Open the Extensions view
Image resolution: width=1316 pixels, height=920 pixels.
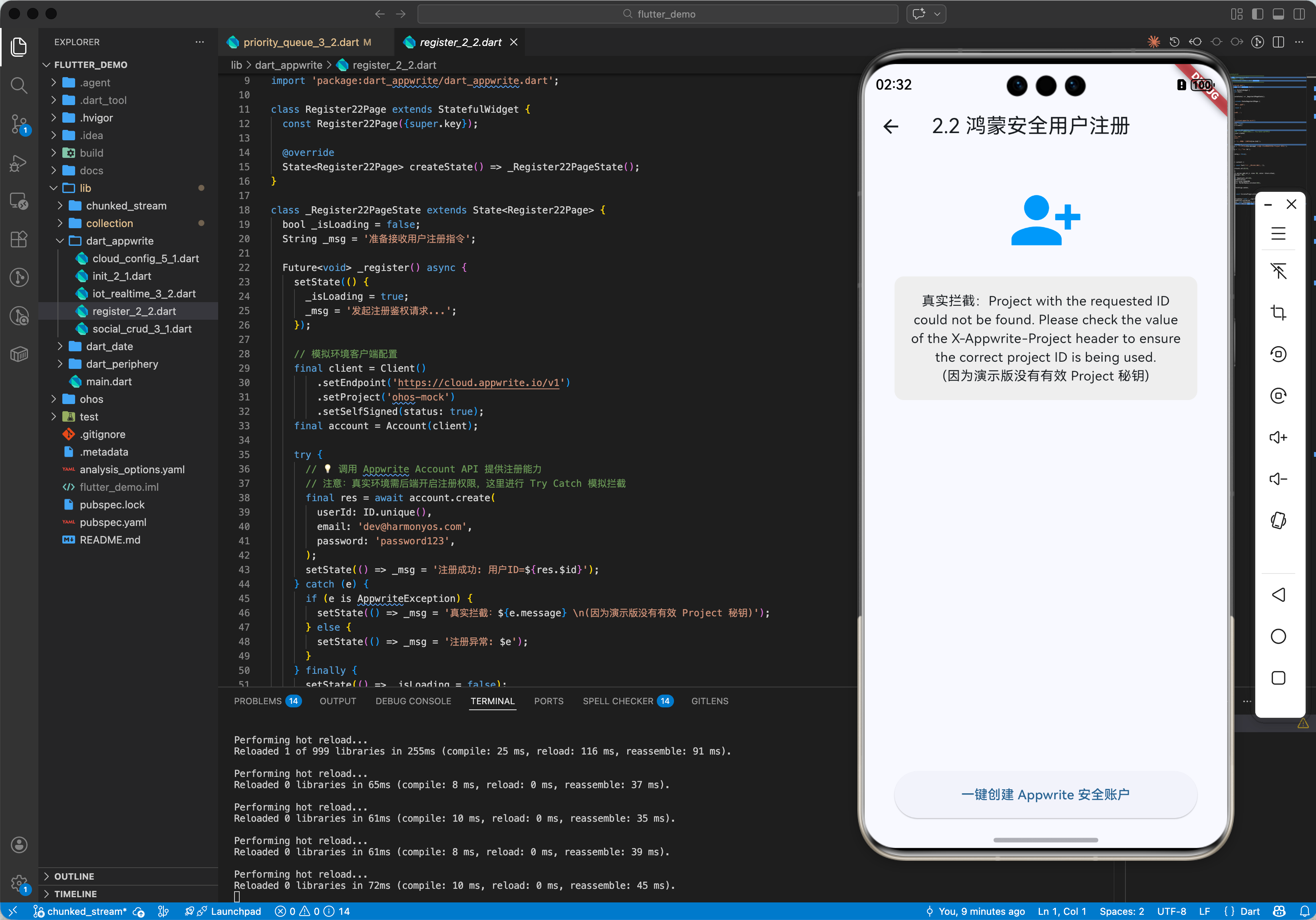tap(19, 239)
